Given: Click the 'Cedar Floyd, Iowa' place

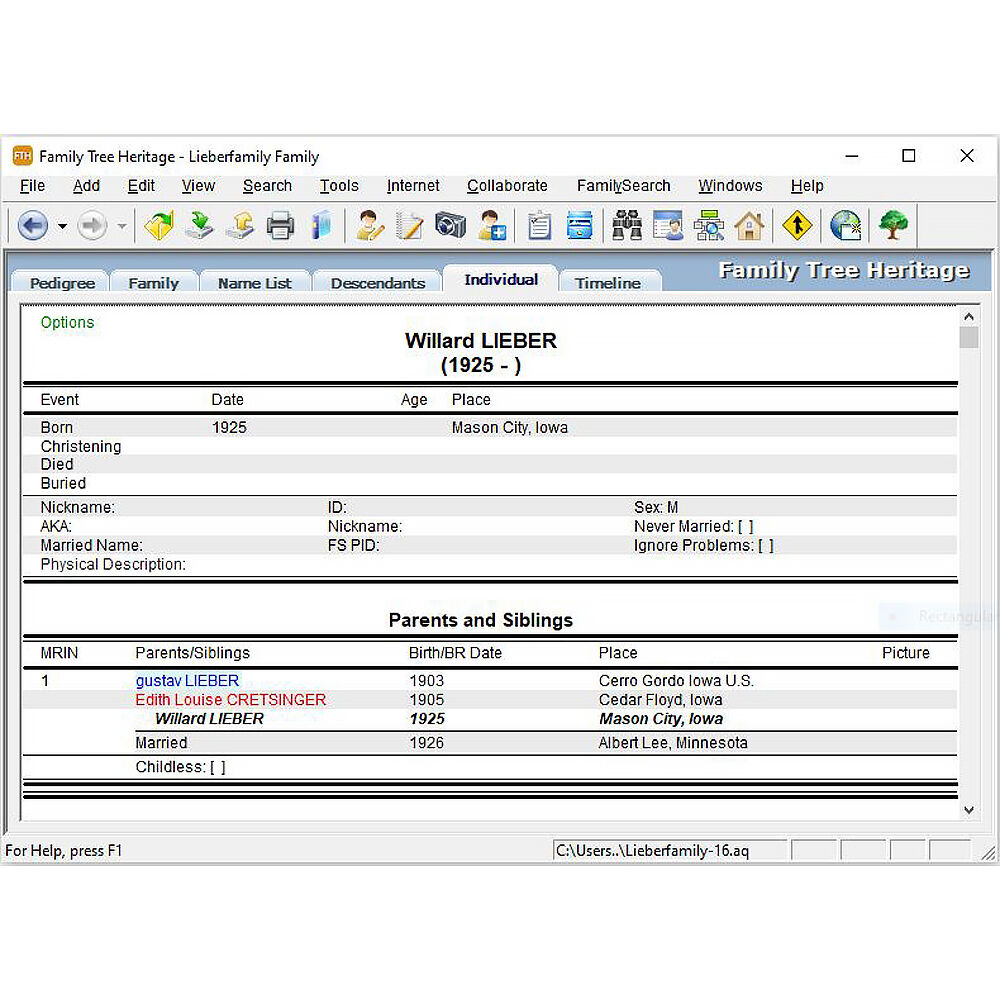Looking at the screenshot, I should [x=660, y=700].
